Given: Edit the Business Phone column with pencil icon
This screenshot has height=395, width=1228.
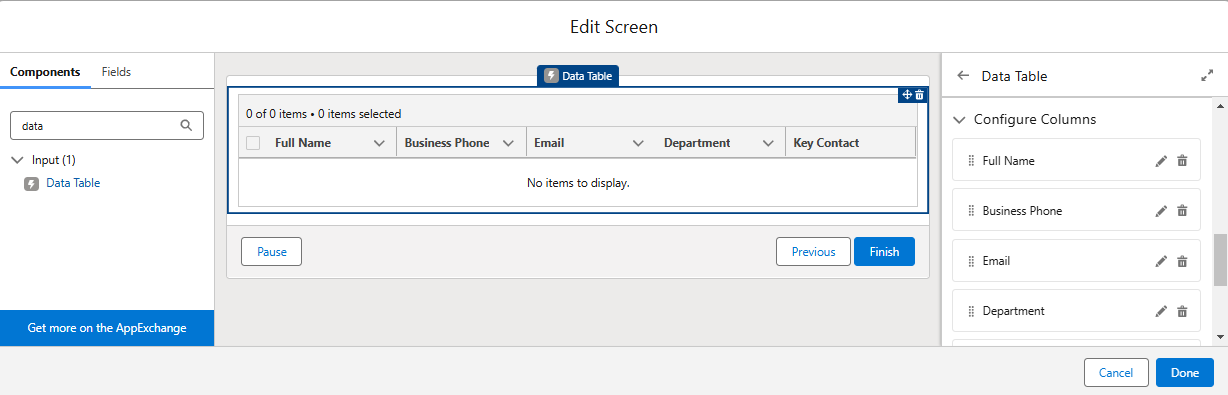Looking at the screenshot, I should pyautogui.click(x=1161, y=211).
